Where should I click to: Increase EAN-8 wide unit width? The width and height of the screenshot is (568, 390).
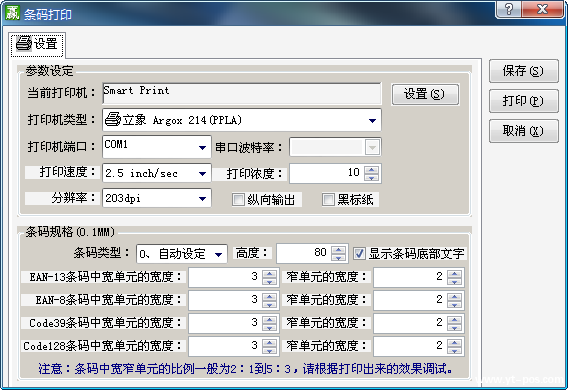[269, 297]
